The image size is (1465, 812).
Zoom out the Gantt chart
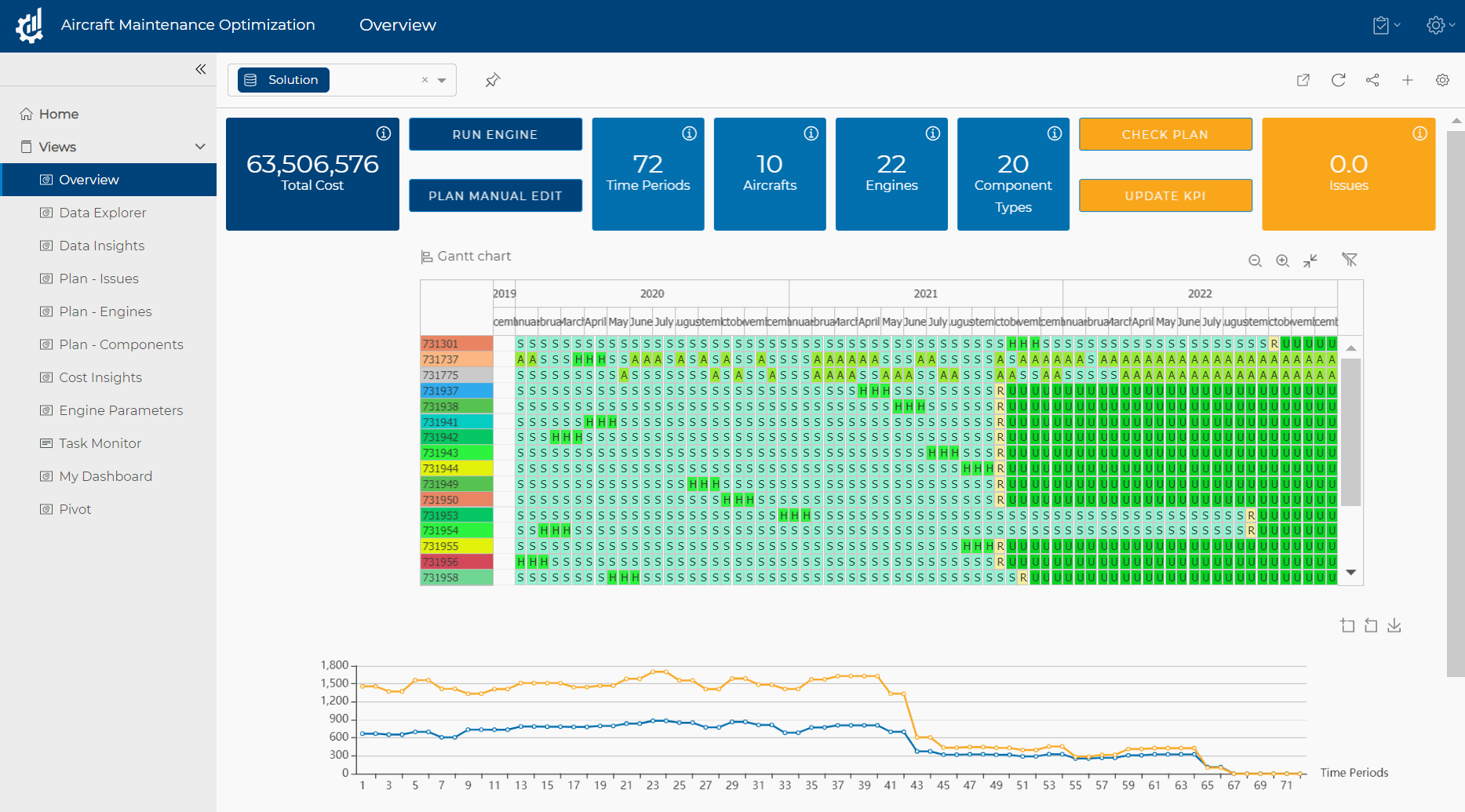tap(1255, 260)
